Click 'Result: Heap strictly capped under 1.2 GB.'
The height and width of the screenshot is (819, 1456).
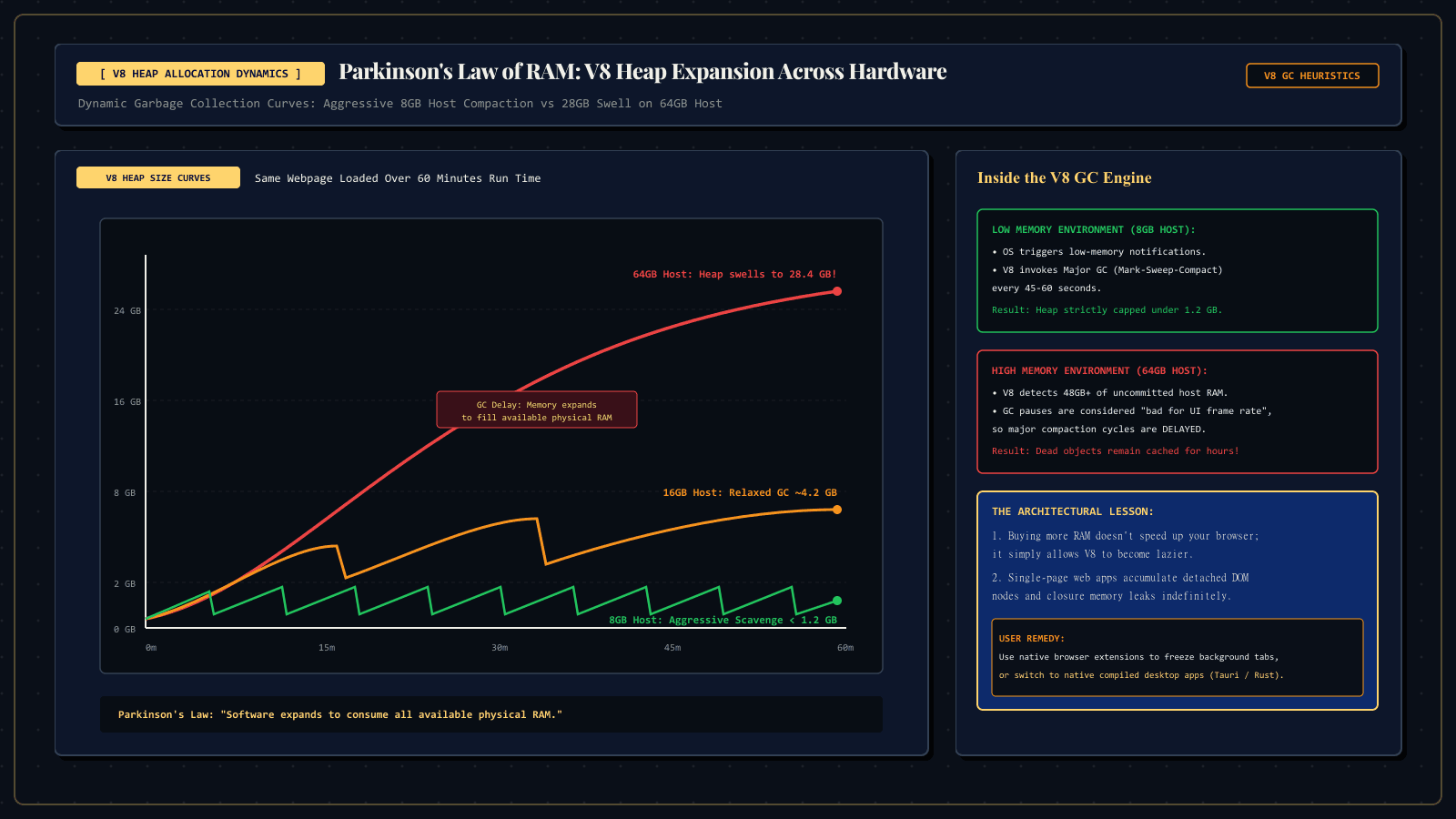[x=1107, y=310]
